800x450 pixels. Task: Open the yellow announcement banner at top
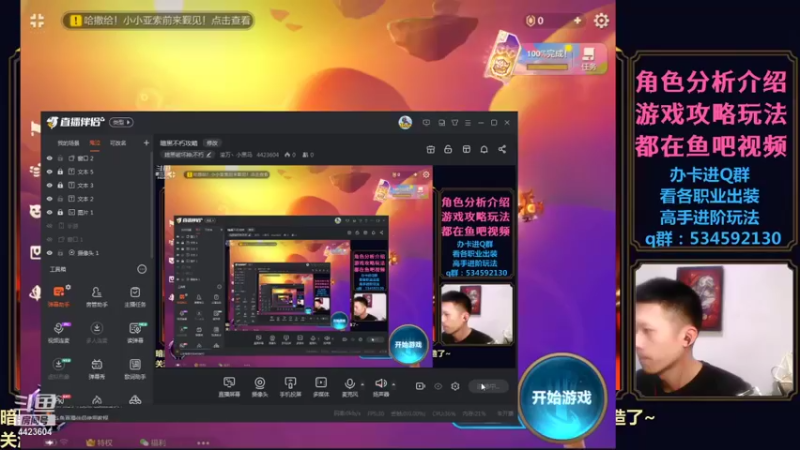coord(158,20)
